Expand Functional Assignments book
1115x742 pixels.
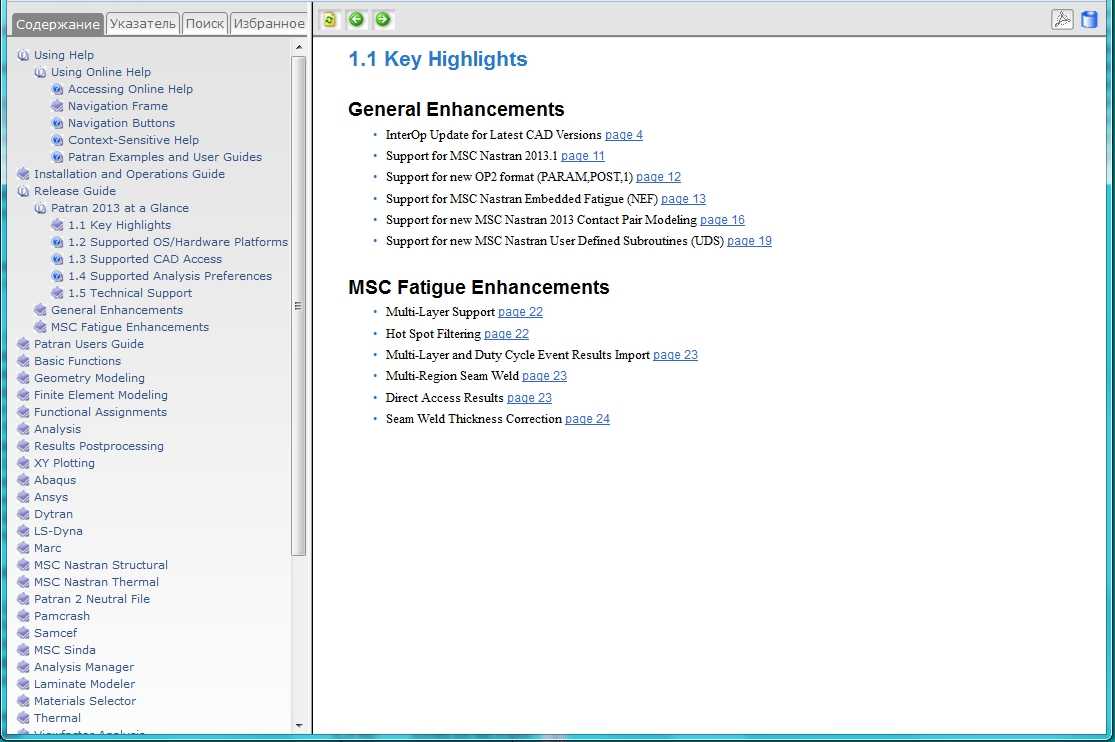pos(100,412)
